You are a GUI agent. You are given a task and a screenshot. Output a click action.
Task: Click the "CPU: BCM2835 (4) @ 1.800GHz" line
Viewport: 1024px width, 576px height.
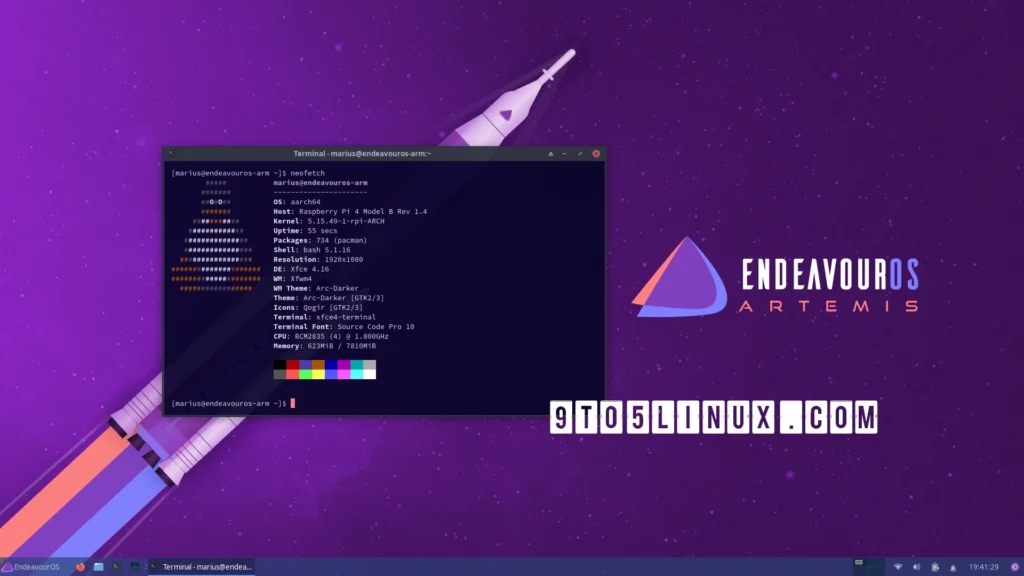pos(330,336)
